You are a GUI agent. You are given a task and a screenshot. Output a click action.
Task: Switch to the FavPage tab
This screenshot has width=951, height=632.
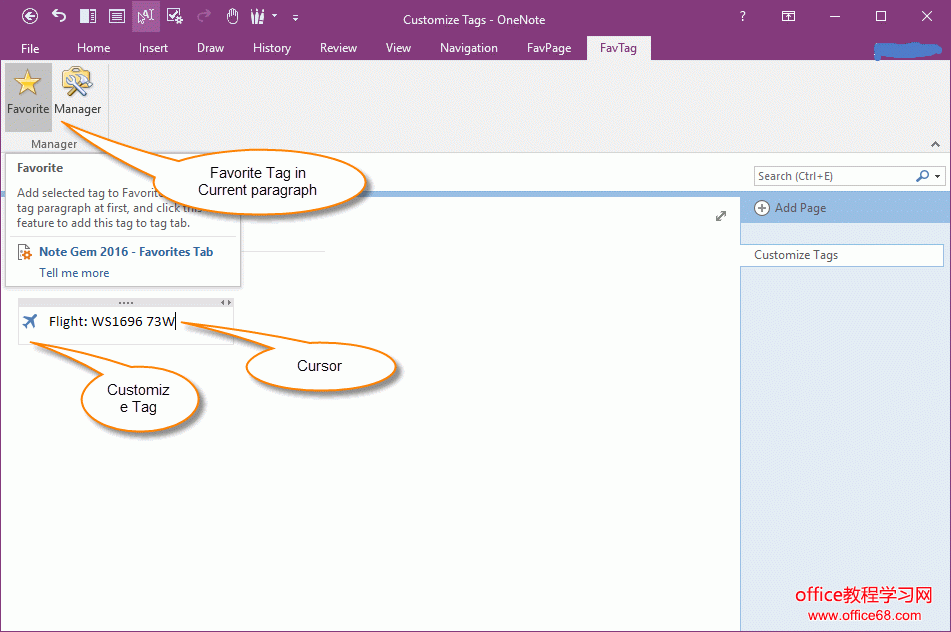coord(549,48)
